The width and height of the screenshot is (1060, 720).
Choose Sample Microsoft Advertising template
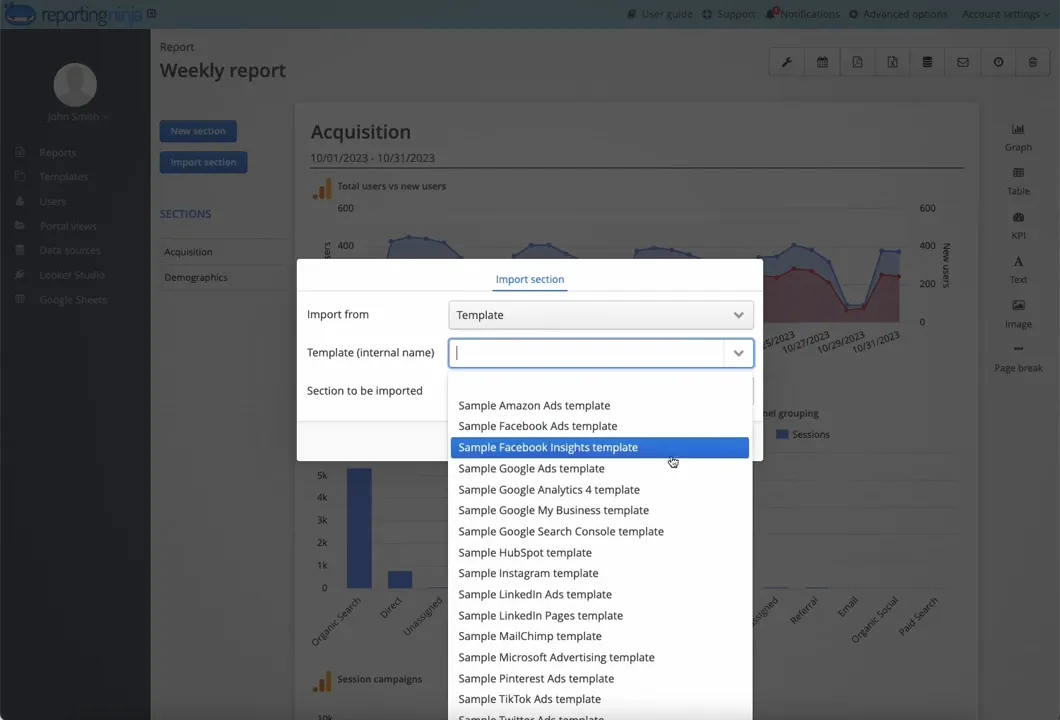[x=600, y=657]
